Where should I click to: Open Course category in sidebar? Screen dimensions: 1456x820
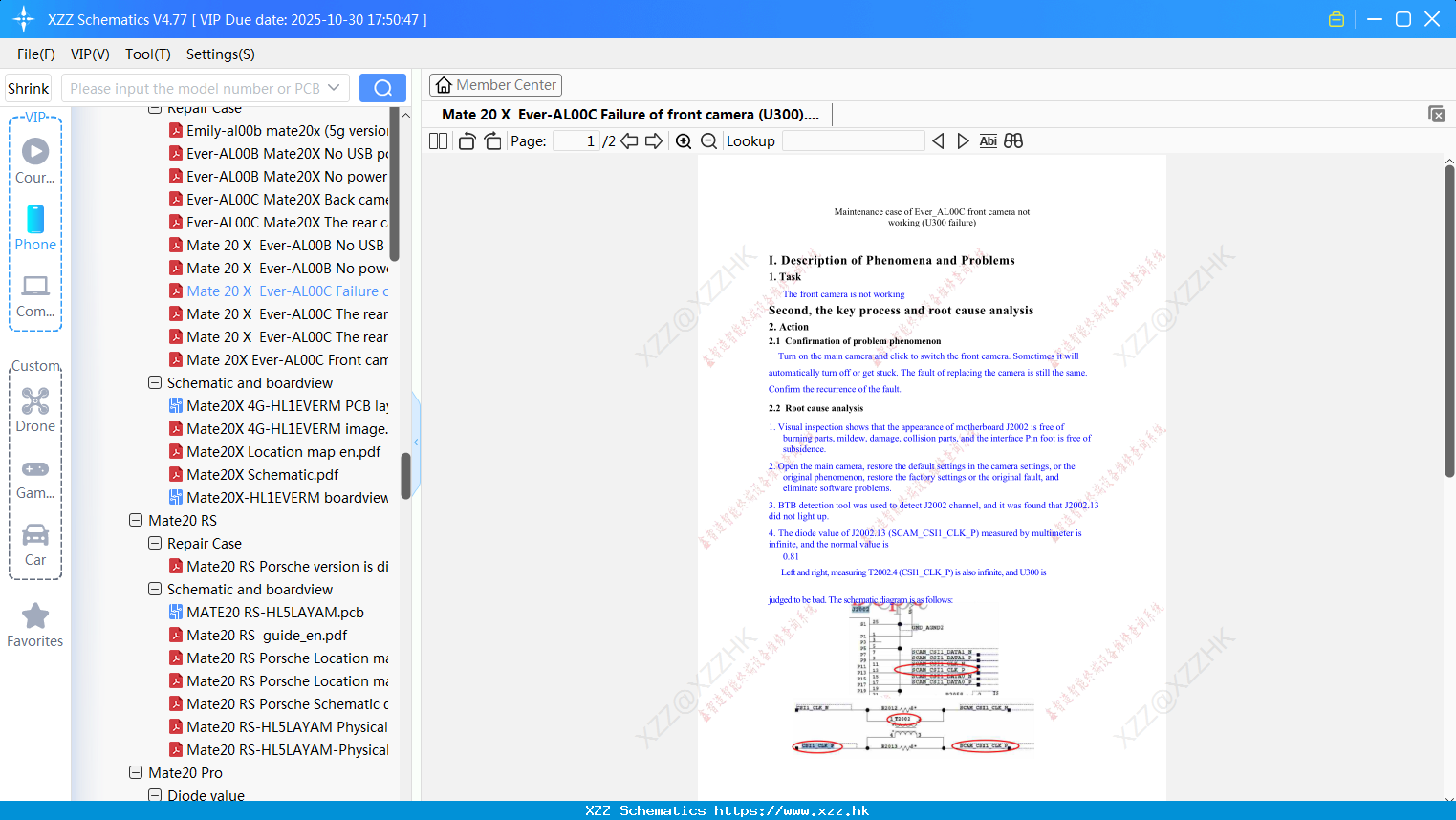coord(35,161)
